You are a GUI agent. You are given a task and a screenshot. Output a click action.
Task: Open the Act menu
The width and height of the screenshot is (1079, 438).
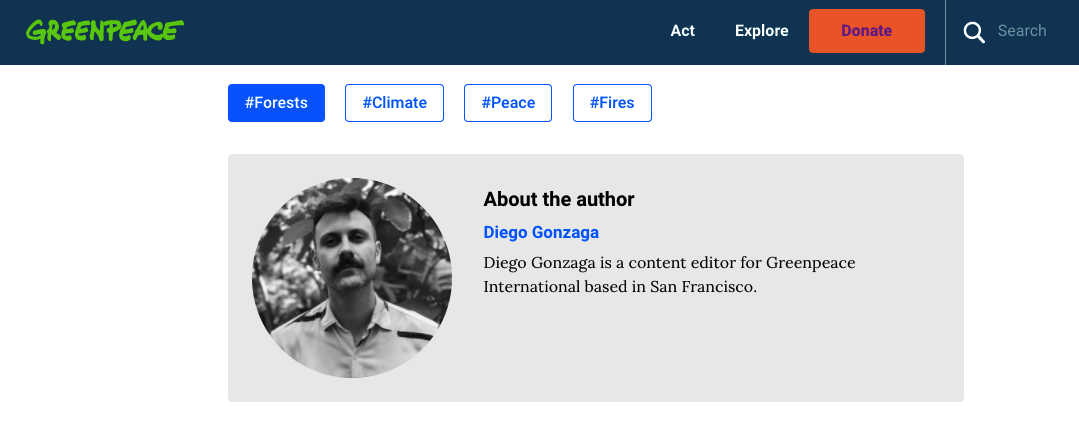click(x=683, y=31)
